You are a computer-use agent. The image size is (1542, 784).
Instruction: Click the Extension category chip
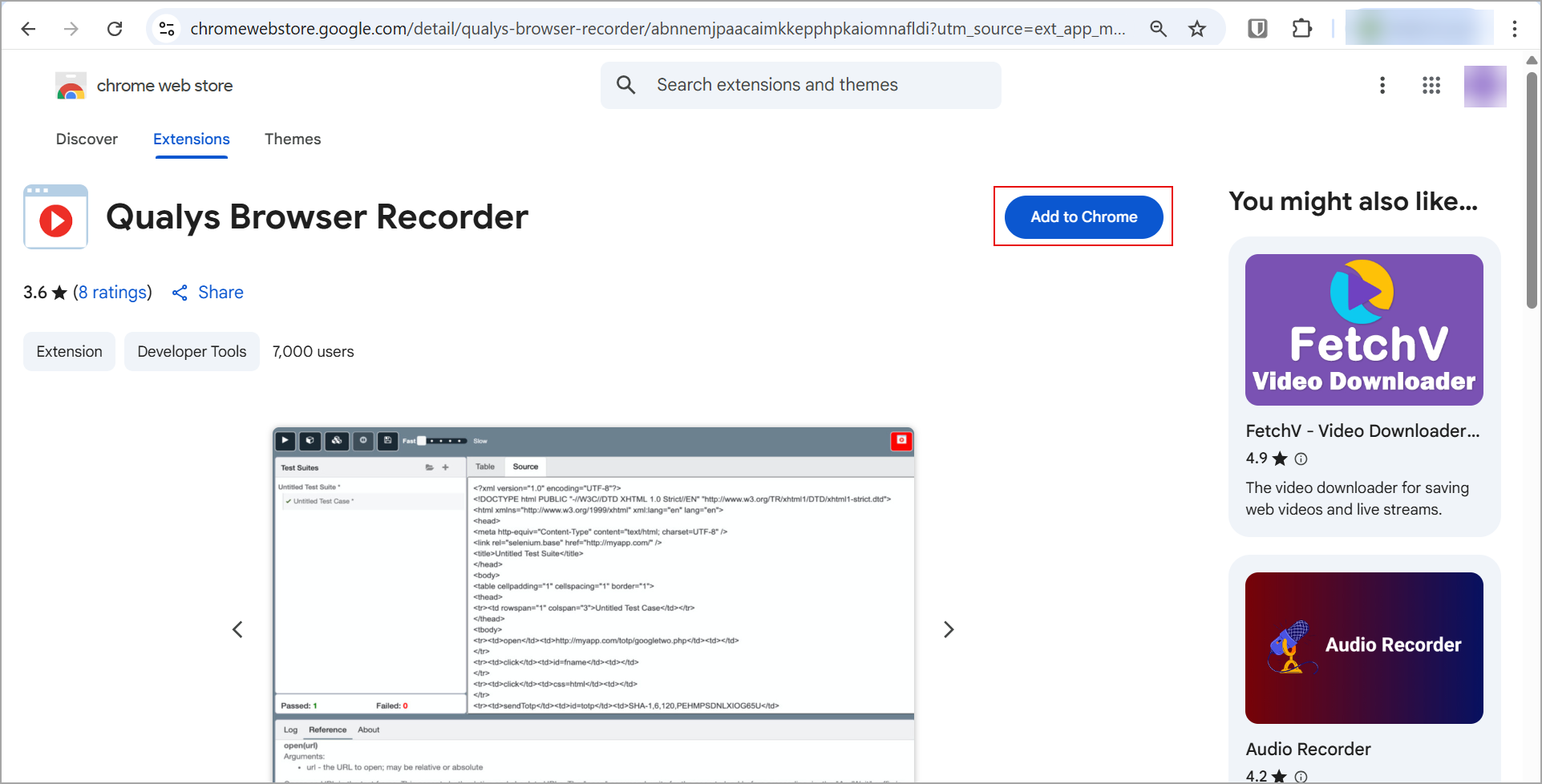point(69,351)
